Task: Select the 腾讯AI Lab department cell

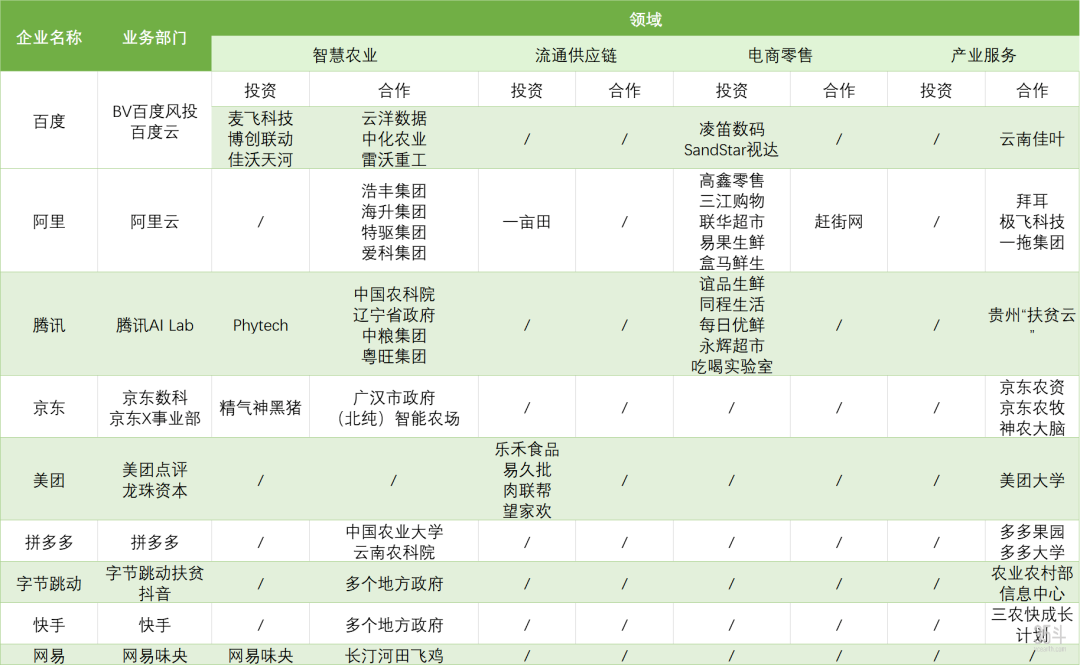Action: click(154, 325)
